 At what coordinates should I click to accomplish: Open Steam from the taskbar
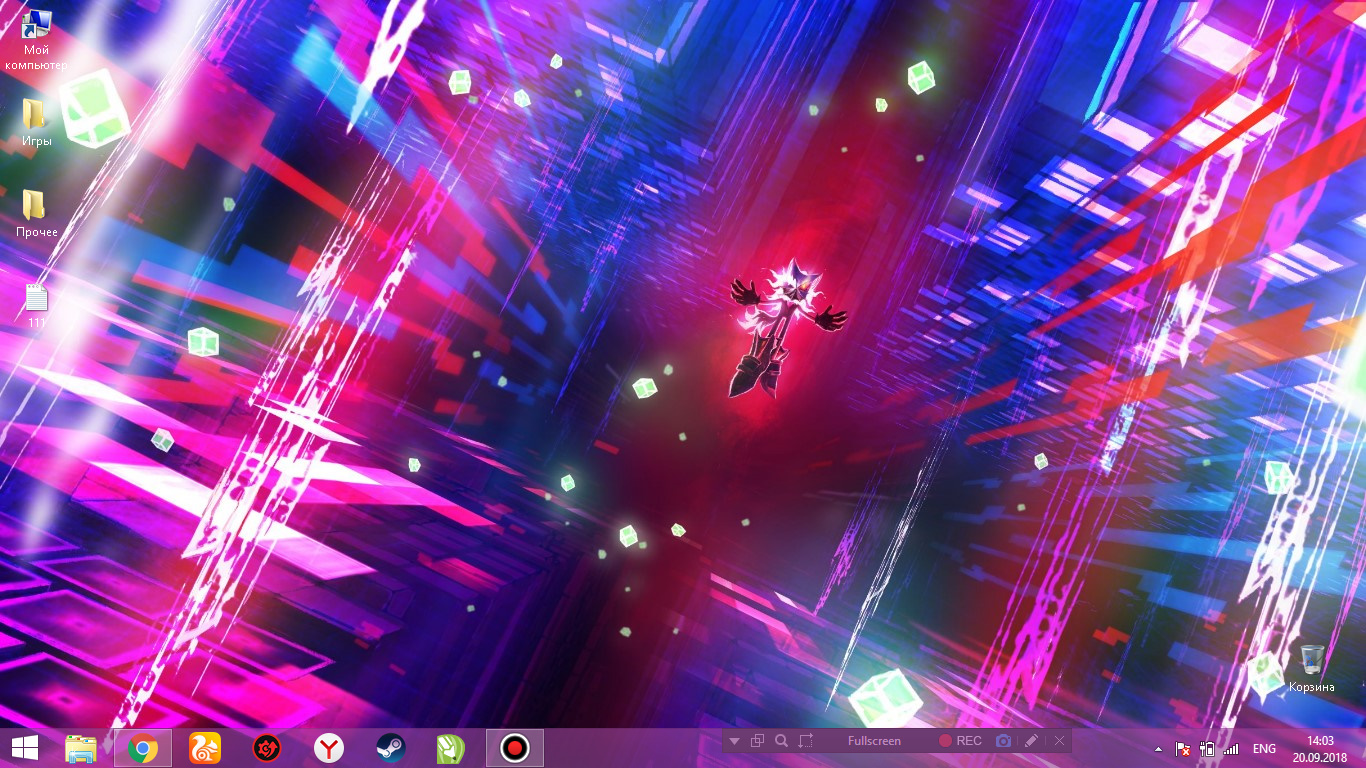tap(390, 748)
